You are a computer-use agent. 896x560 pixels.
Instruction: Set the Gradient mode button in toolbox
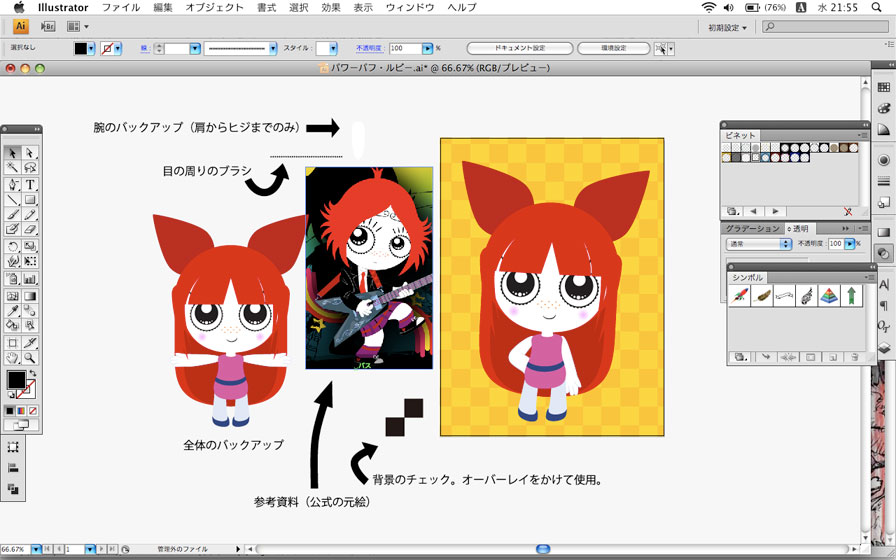point(21,411)
